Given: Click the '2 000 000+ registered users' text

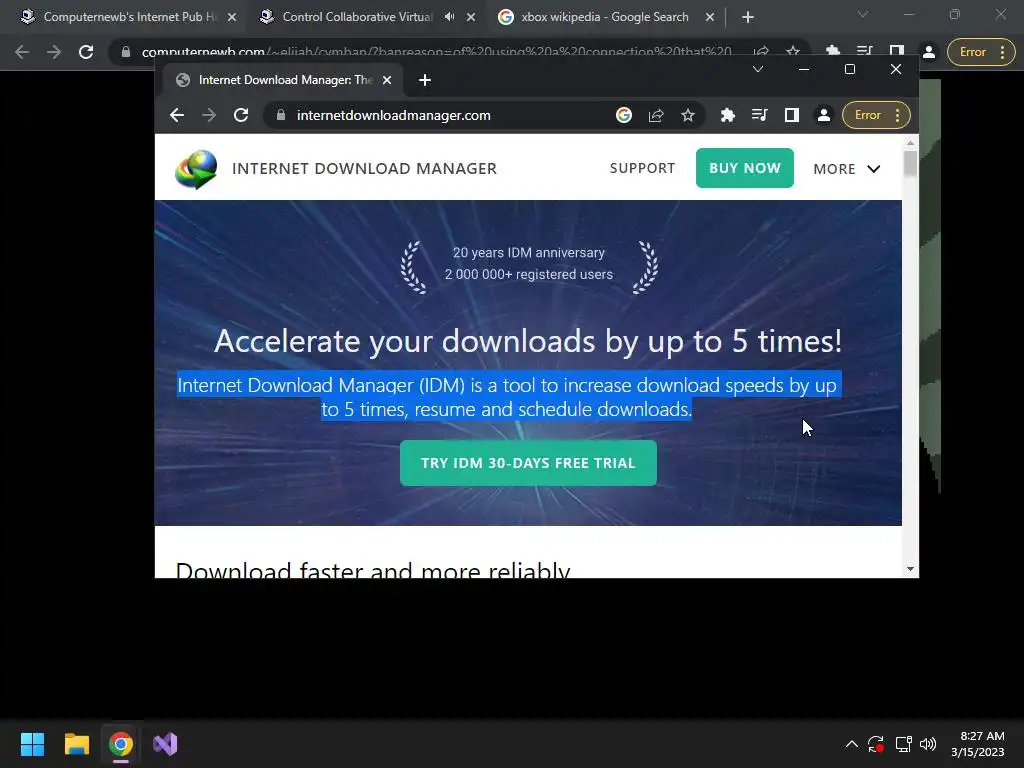Looking at the screenshot, I should 529,274.
